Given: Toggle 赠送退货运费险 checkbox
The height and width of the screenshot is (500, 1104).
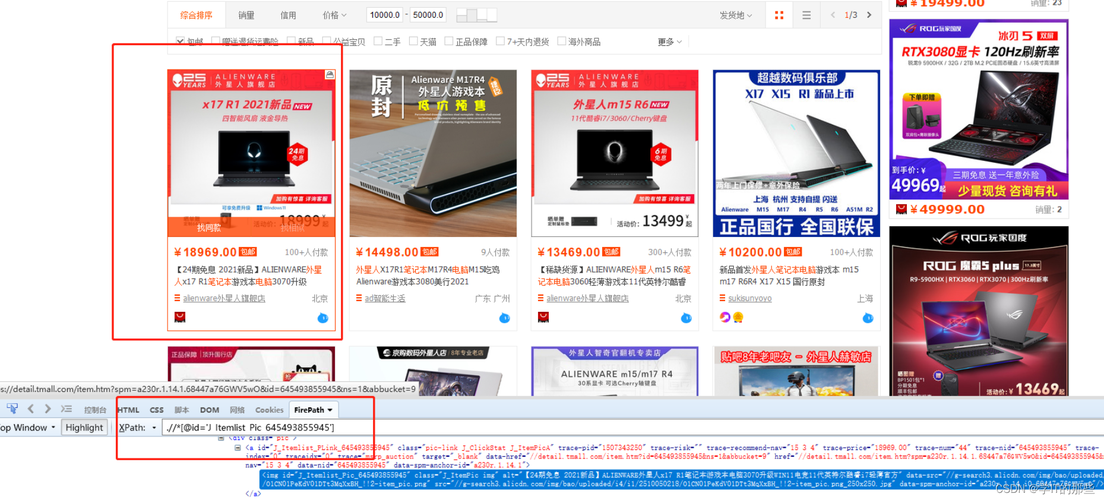Looking at the screenshot, I should click(216, 42).
